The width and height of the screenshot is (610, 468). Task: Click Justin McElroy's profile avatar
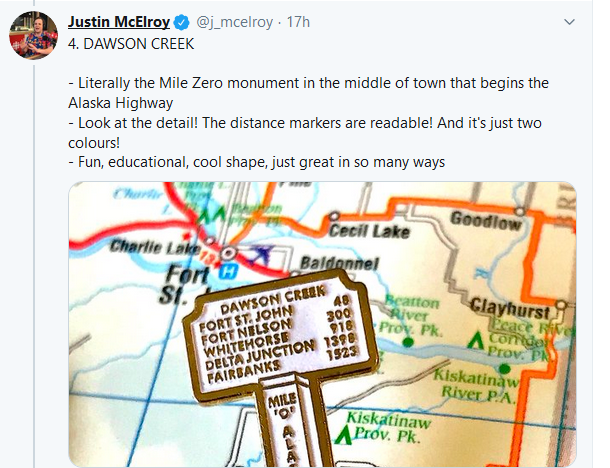coord(35,37)
